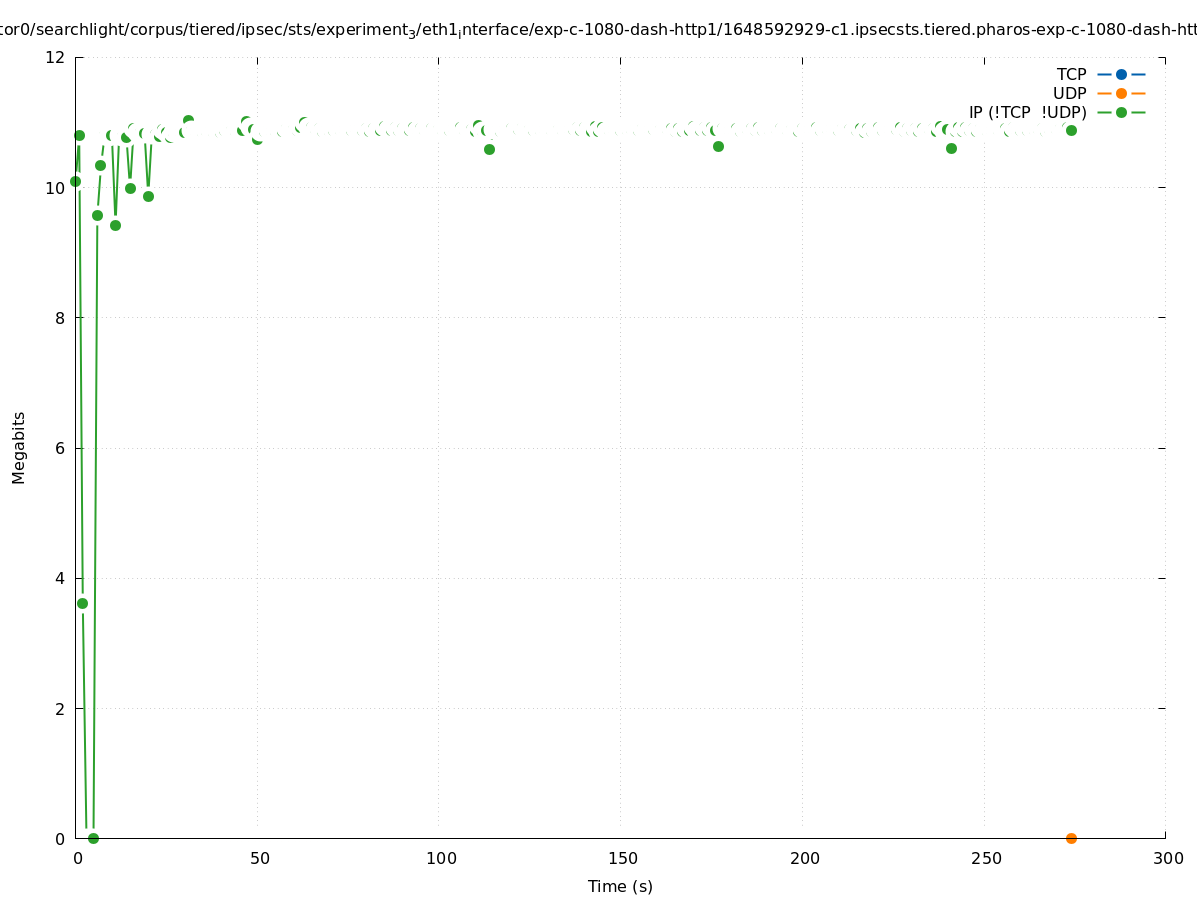Click the green data point at zero megabits
This screenshot has height=900, width=1197.
coord(93,838)
